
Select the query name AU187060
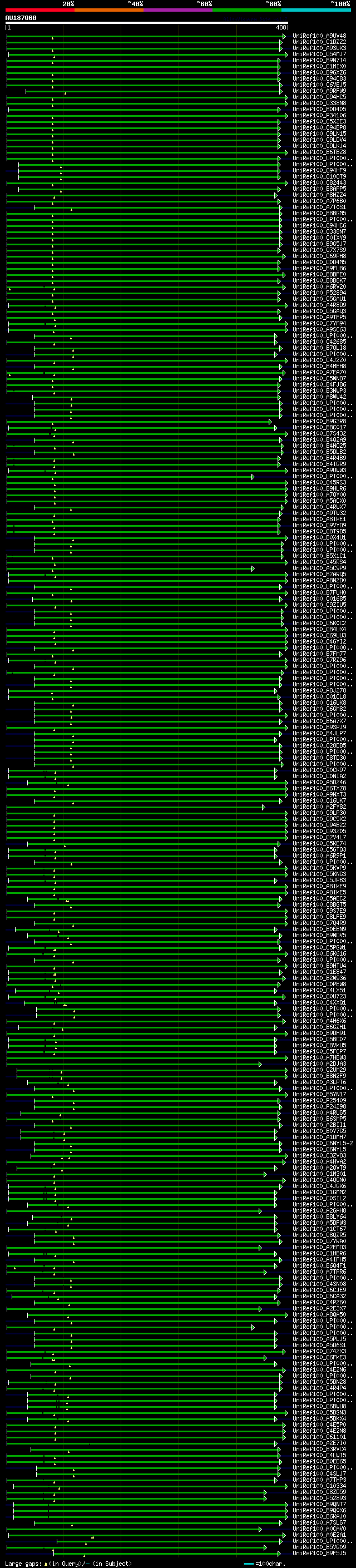pos(21,18)
